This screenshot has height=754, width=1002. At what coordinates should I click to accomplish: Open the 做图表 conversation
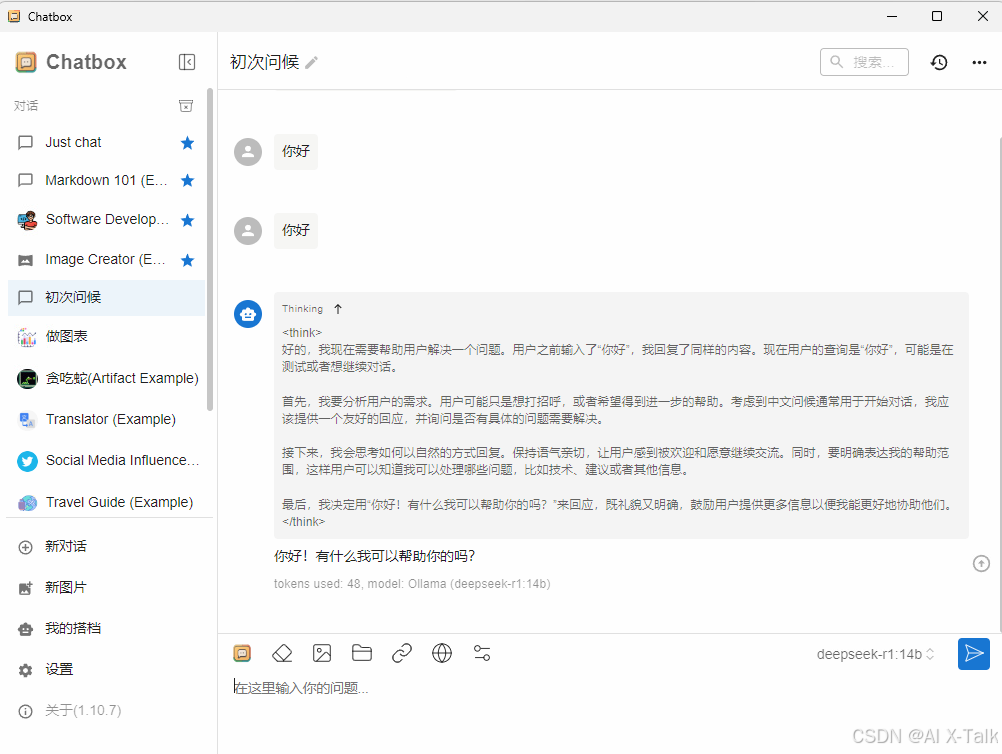click(106, 337)
